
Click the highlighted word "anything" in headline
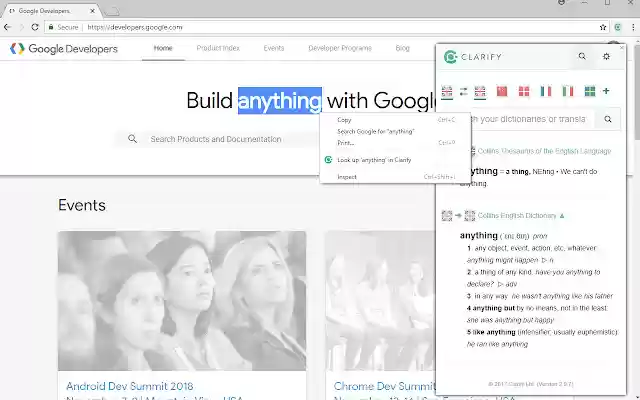point(280,101)
